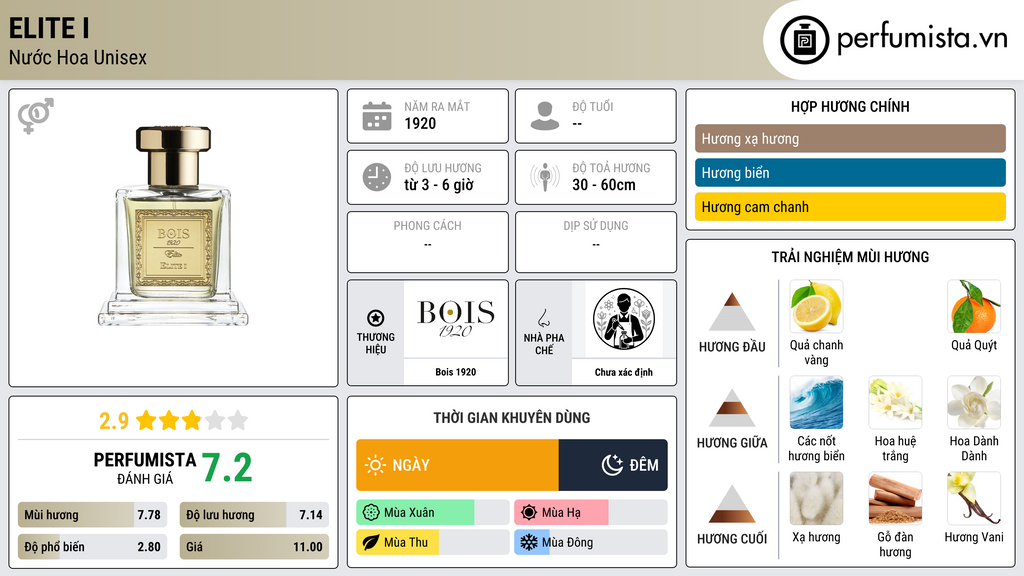
Task: Open the Elite I bottle product image
Action: pyautogui.click(x=173, y=227)
